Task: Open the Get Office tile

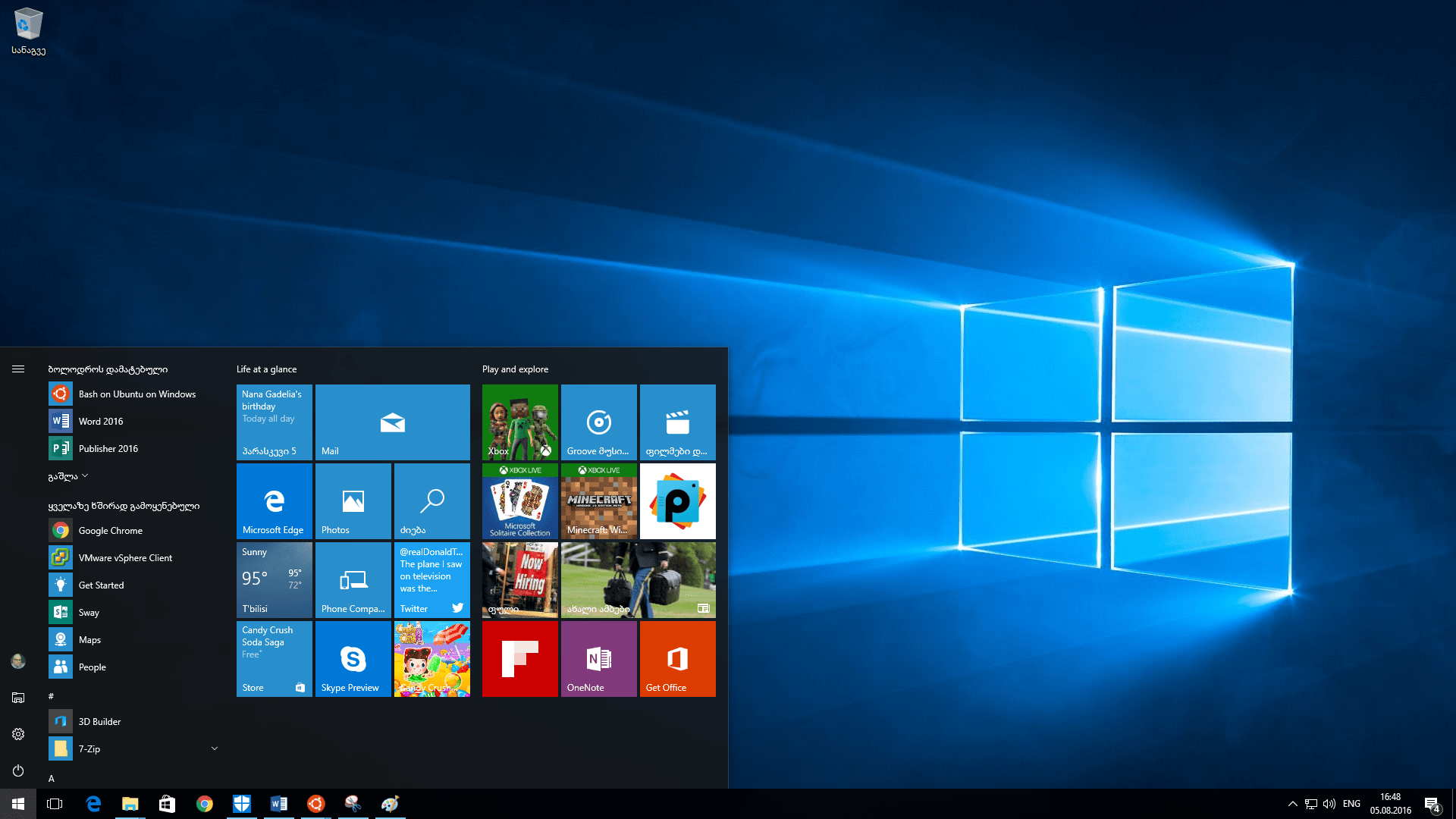Action: click(x=677, y=658)
